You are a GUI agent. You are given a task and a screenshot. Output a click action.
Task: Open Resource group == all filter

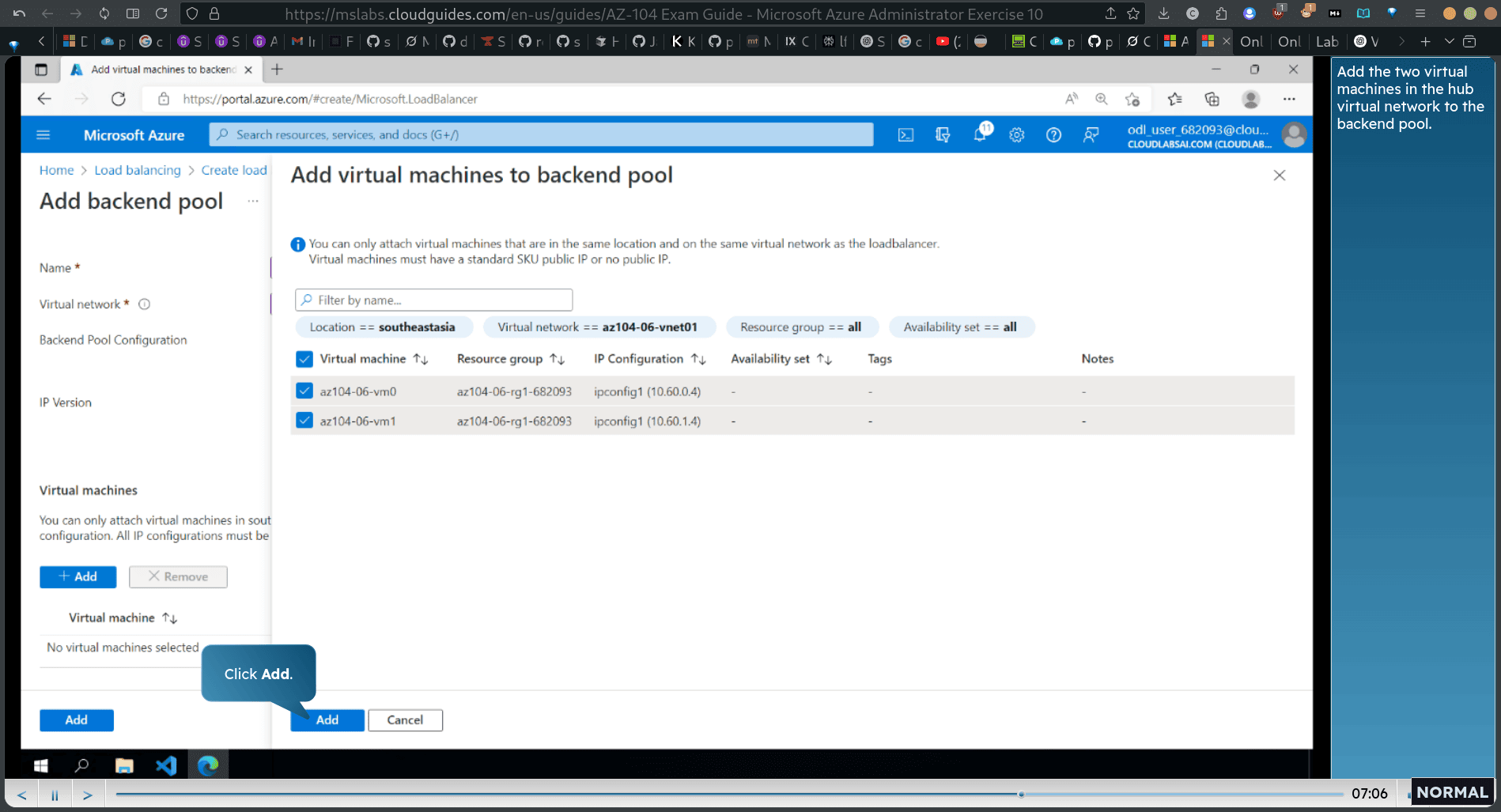click(801, 327)
